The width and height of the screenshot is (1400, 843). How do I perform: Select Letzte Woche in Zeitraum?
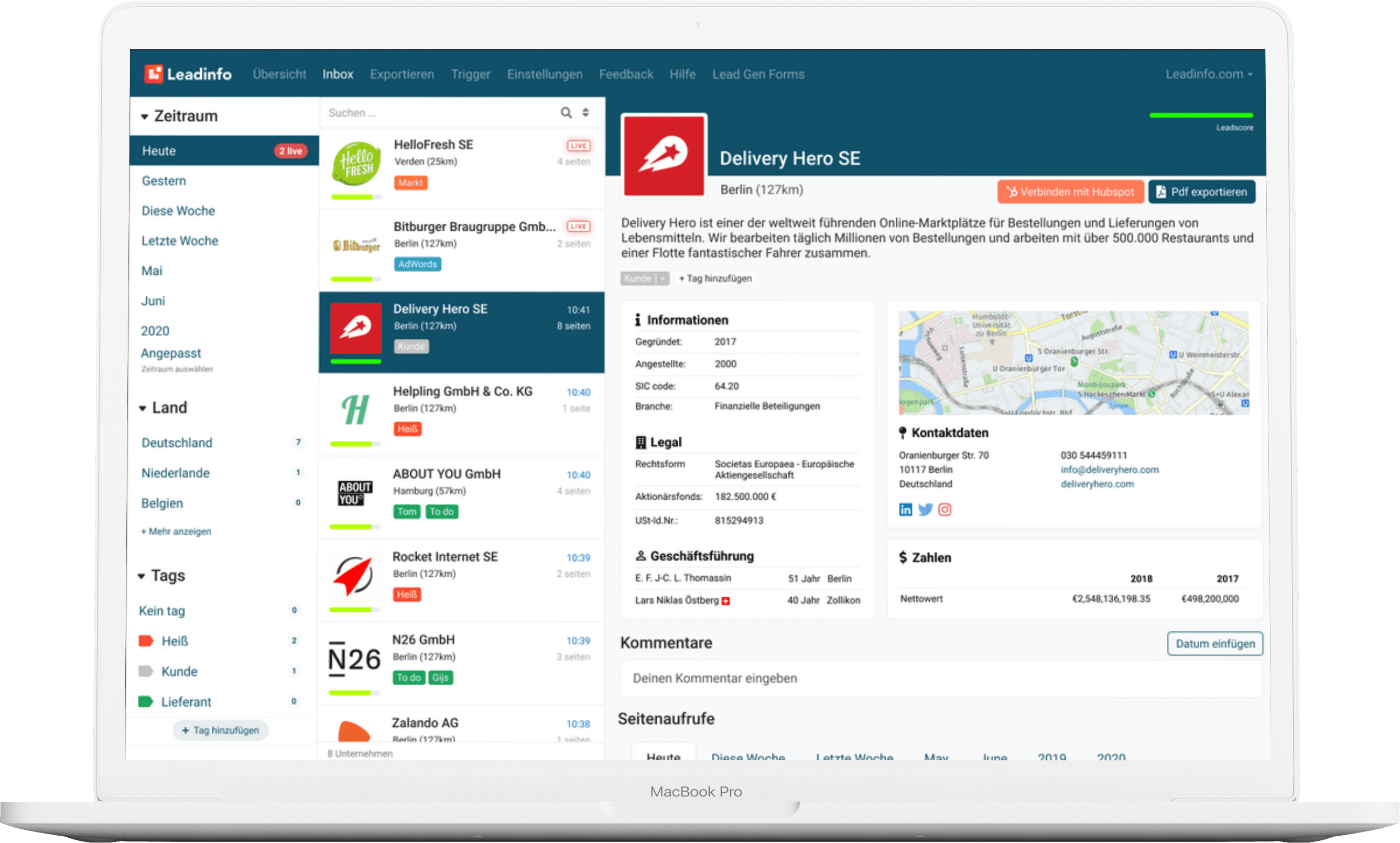coord(179,241)
